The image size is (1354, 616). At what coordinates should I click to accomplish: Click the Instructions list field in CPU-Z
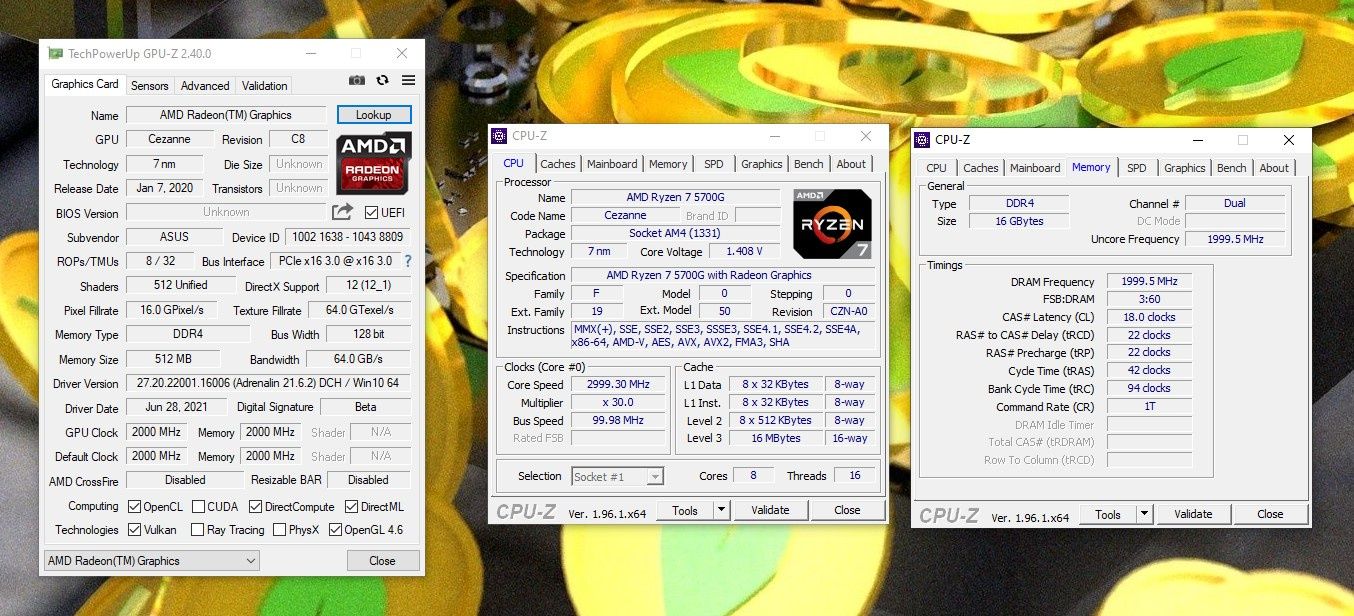click(723, 336)
